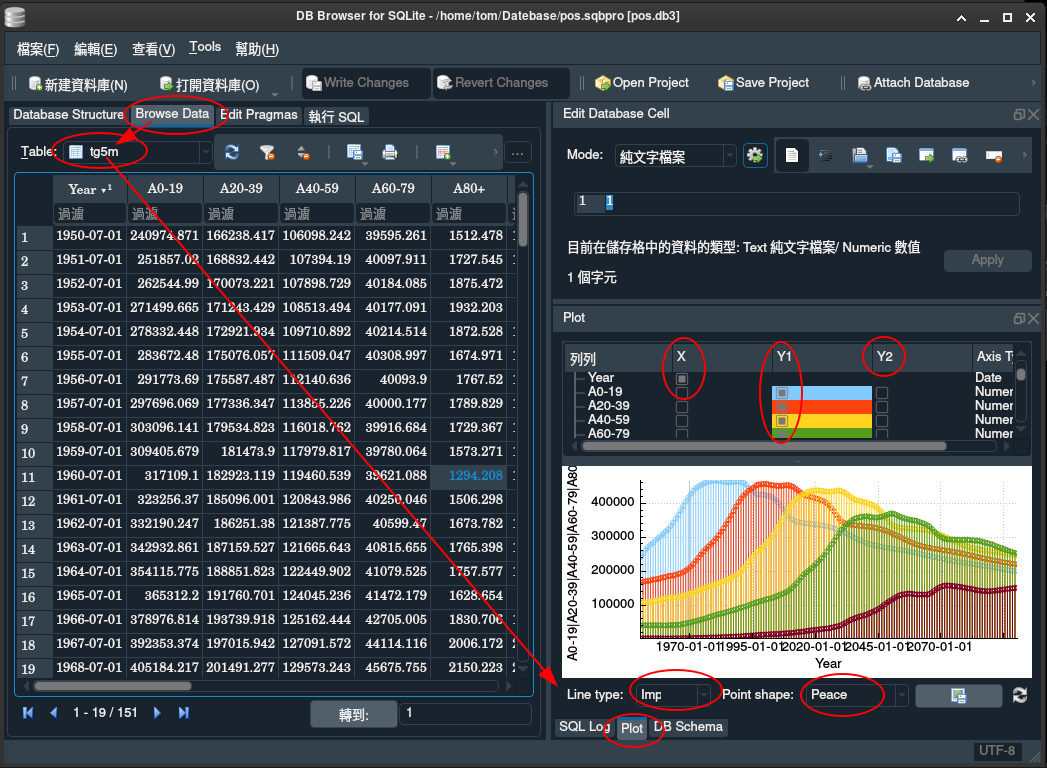Toggle X axis checkbox for Year row
The height and width of the screenshot is (768, 1047).
tap(682, 379)
